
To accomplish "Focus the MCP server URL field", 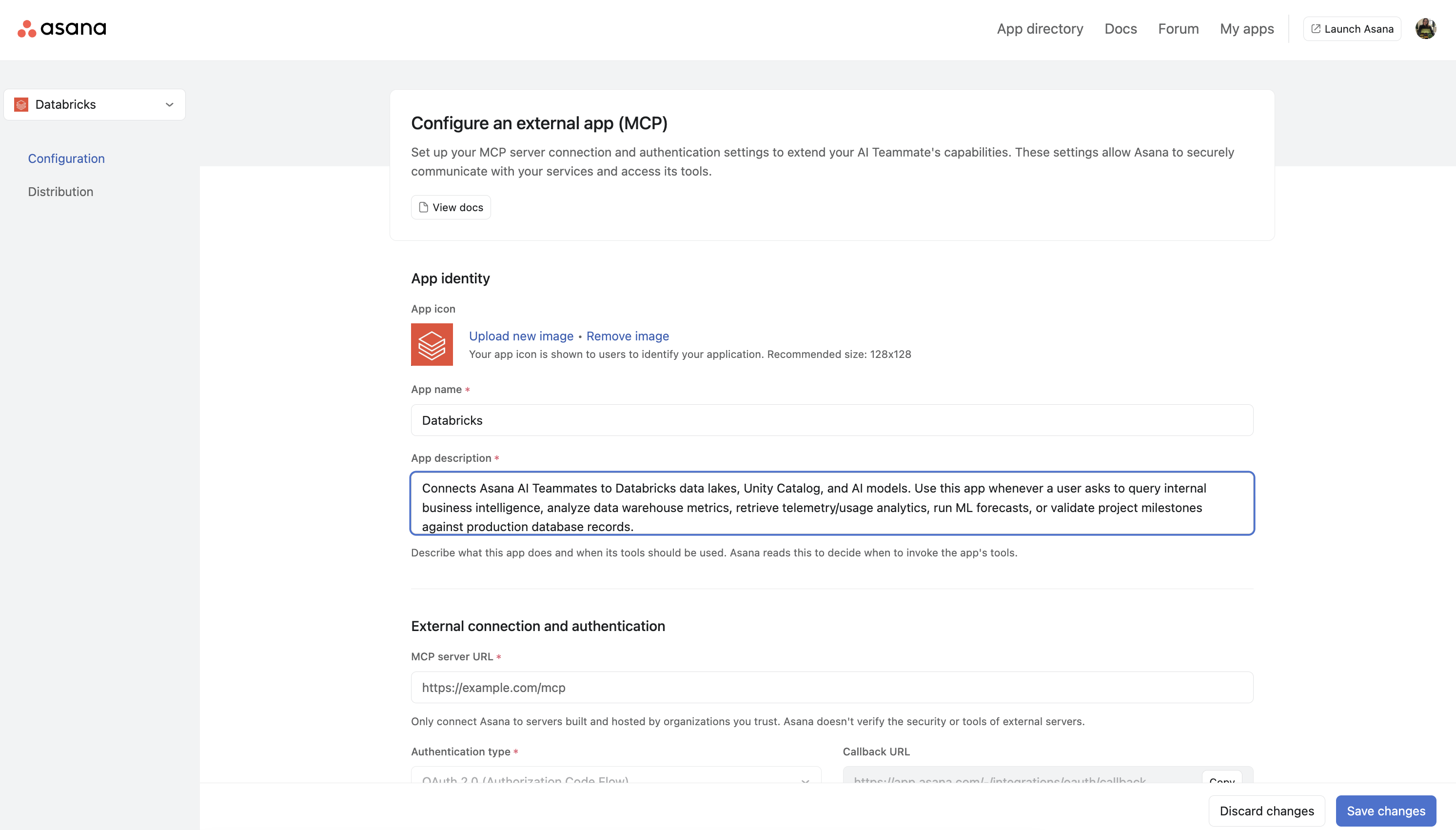I will [x=832, y=688].
